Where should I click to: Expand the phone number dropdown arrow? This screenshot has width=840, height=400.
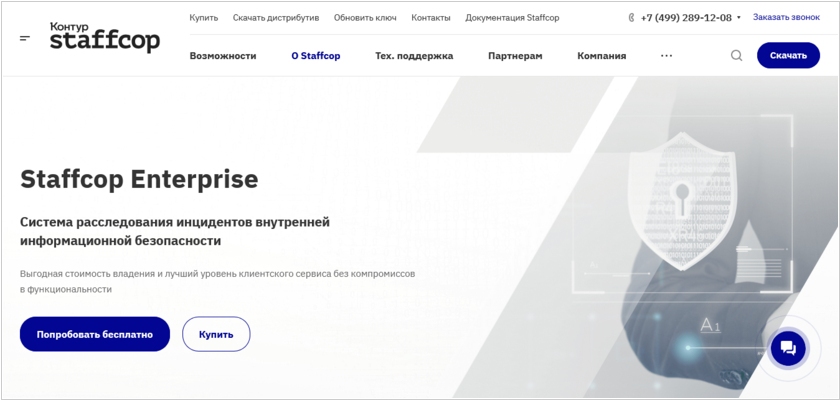coord(739,18)
